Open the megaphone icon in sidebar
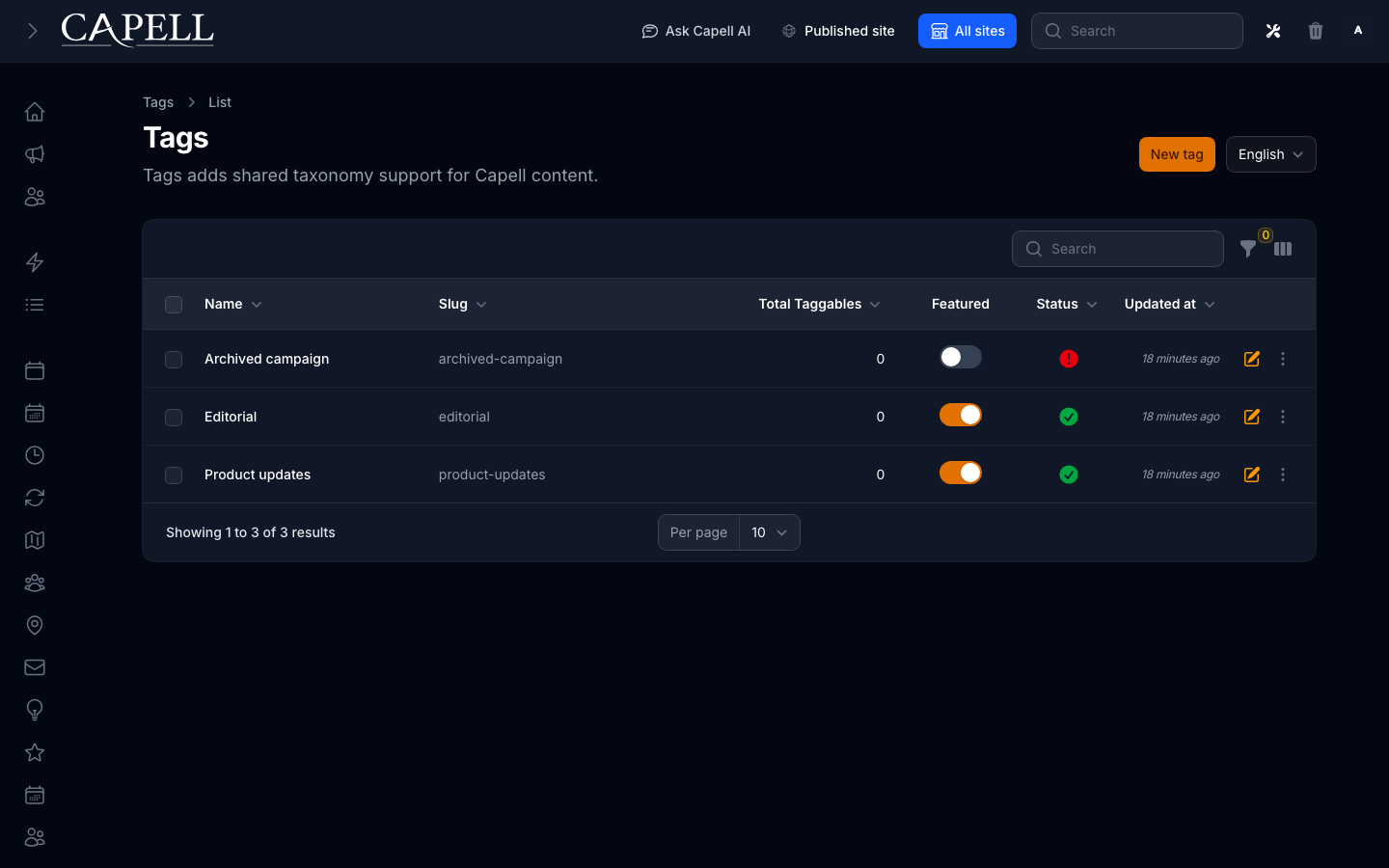Image resolution: width=1389 pixels, height=868 pixels. click(x=35, y=154)
